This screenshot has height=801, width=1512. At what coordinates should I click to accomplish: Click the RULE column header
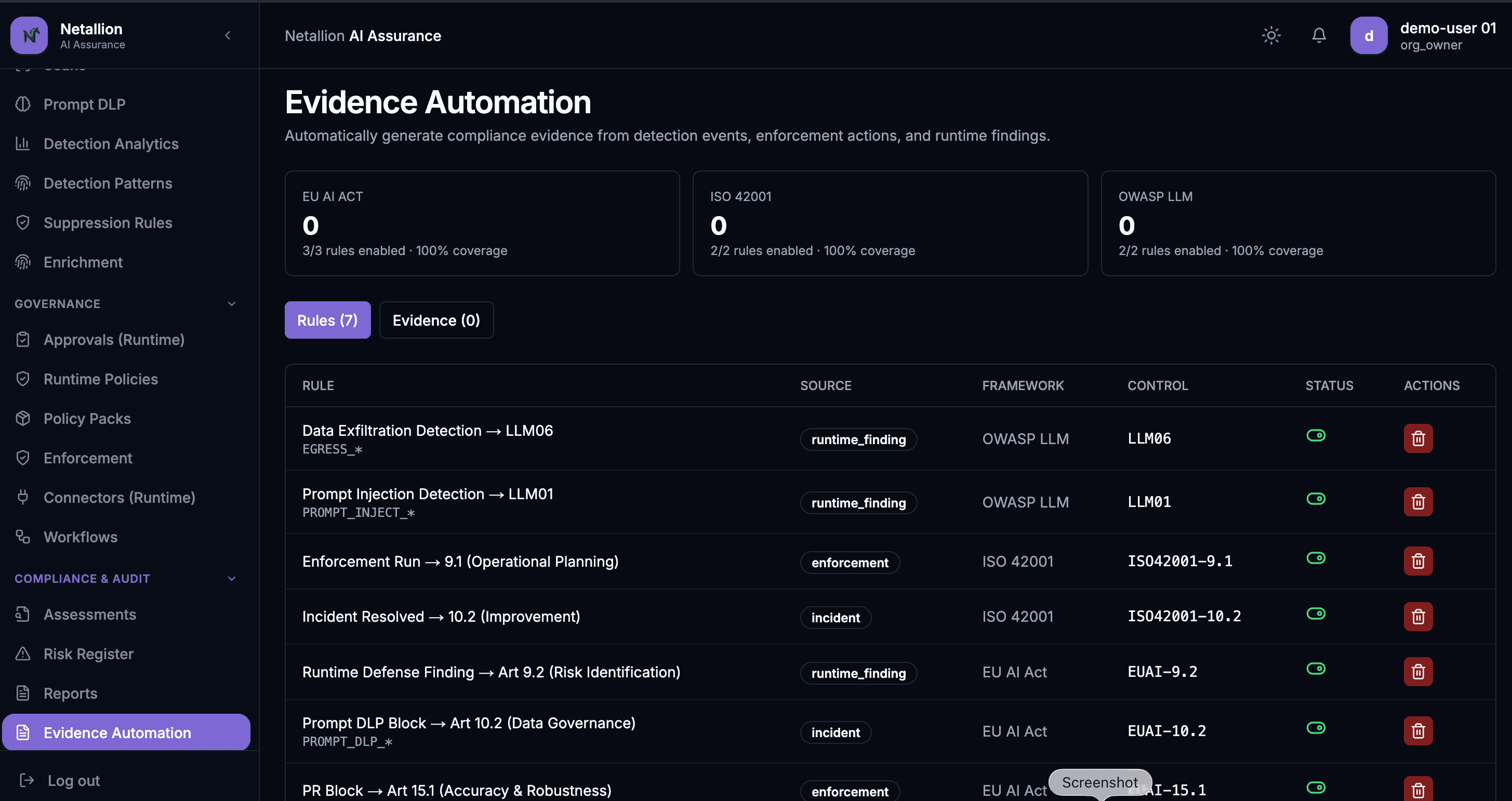pos(318,385)
